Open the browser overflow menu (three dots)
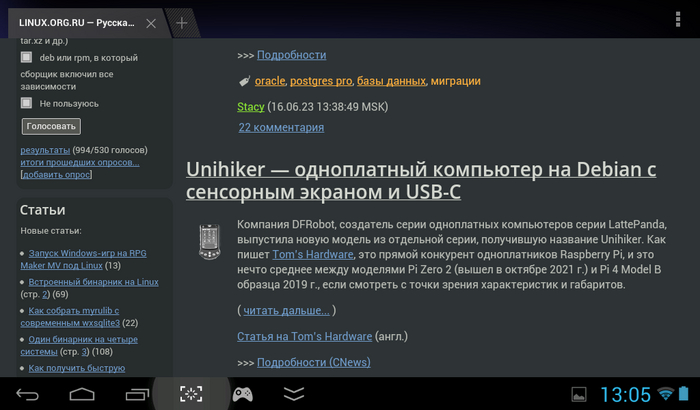700x410 pixels. (678, 19)
